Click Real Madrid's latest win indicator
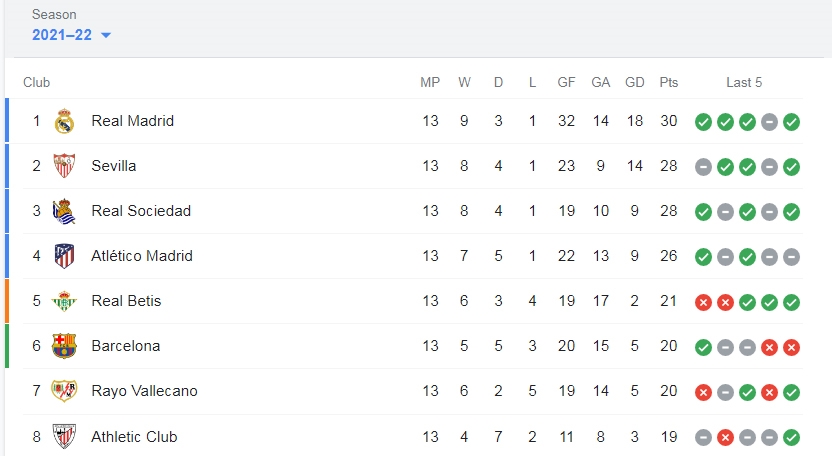832x456 pixels. pos(791,122)
